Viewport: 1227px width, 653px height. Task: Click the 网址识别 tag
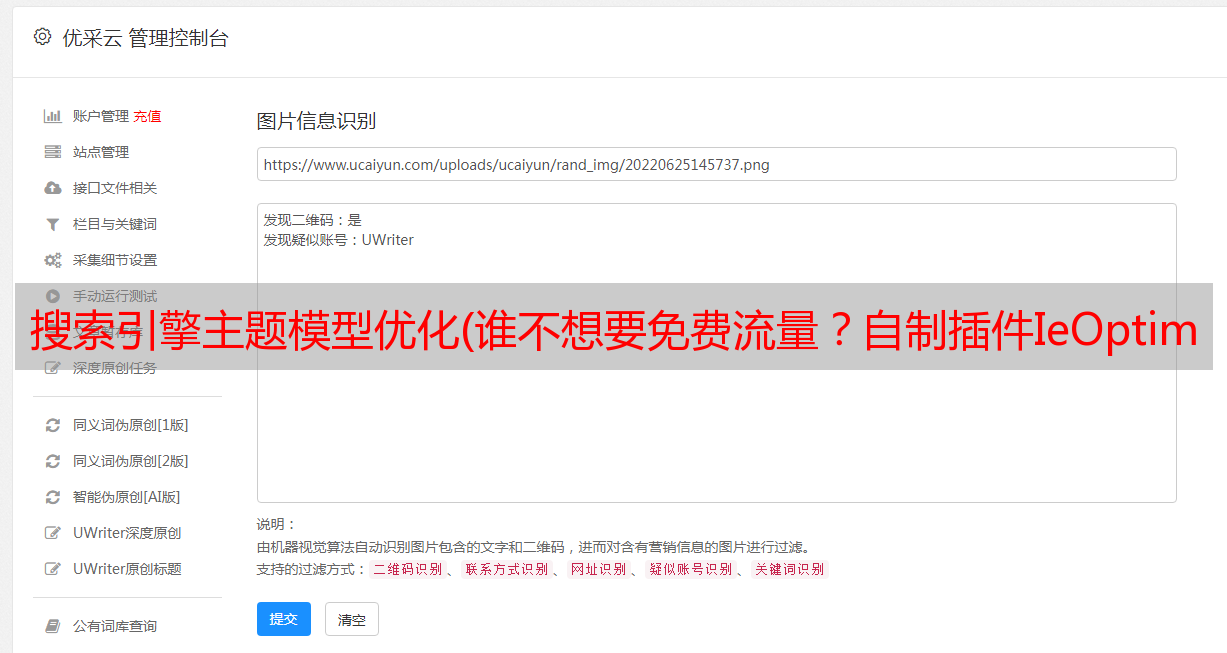click(598, 569)
